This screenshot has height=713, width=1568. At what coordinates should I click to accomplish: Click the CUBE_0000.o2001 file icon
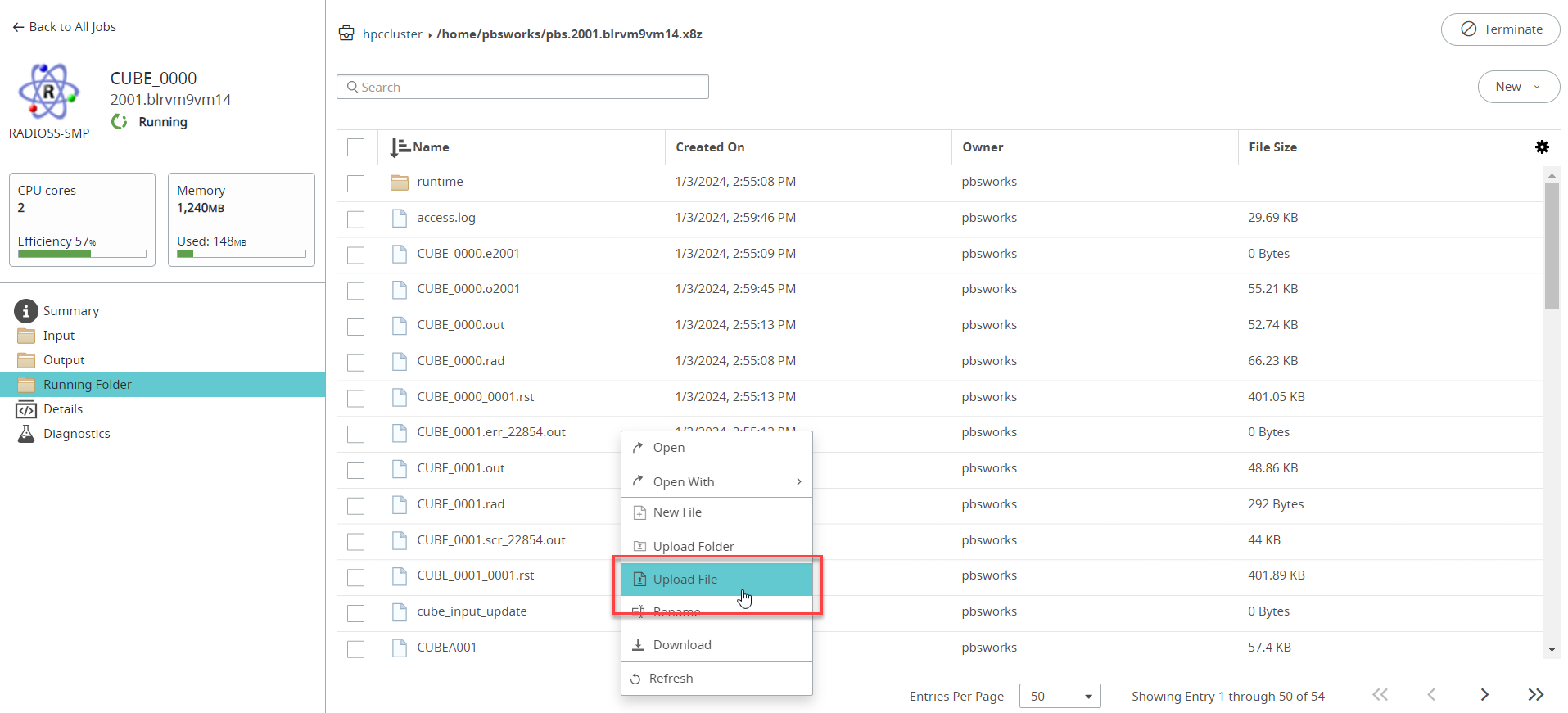pos(400,289)
